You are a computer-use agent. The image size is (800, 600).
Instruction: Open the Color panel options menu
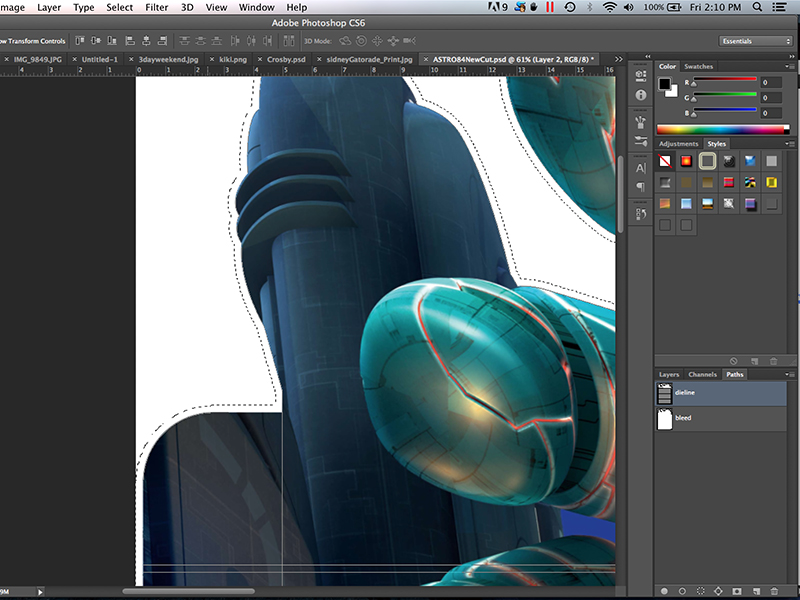(x=789, y=66)
